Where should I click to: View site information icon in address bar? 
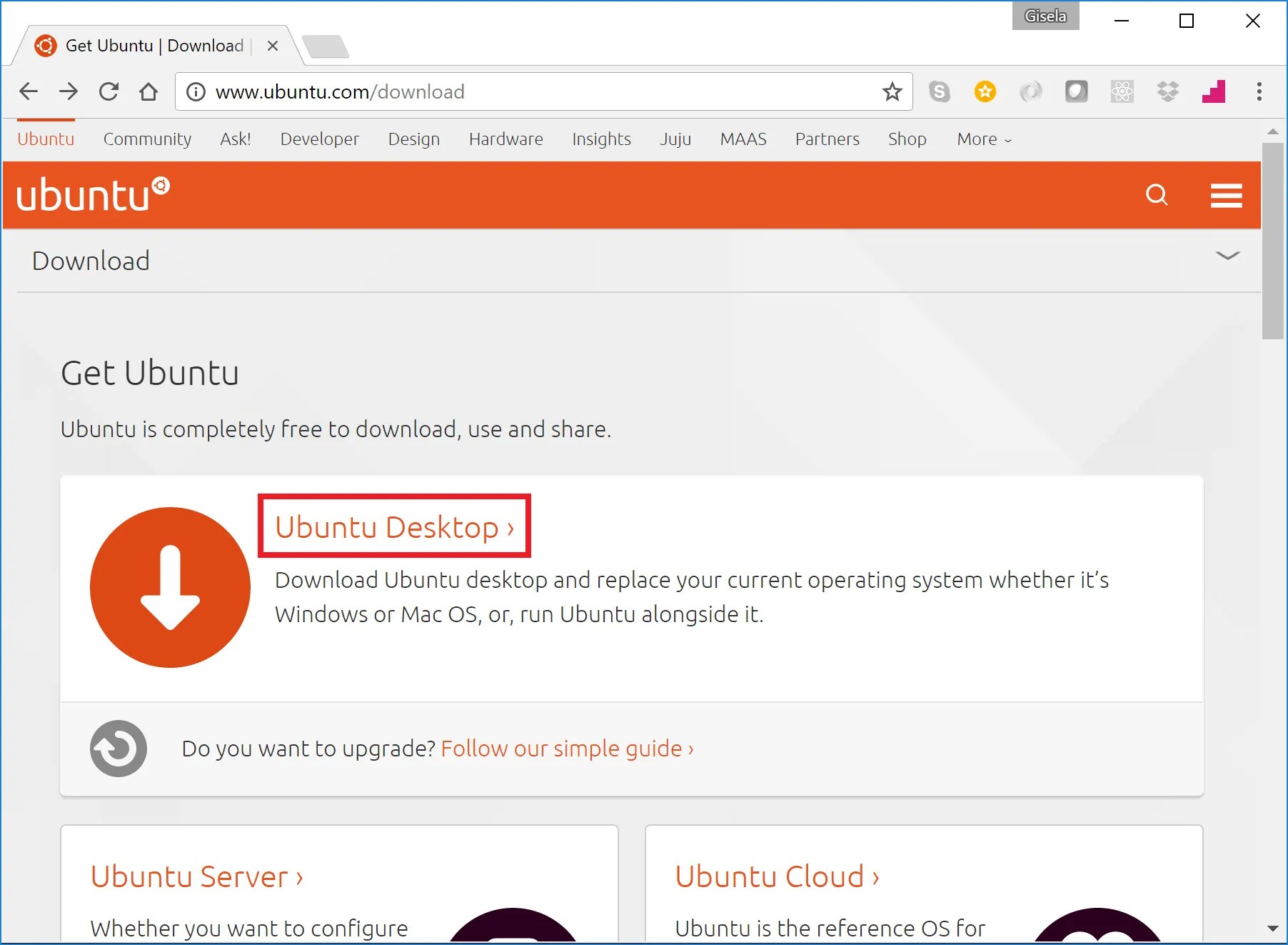pyautogui.click(x=196, y=91)
